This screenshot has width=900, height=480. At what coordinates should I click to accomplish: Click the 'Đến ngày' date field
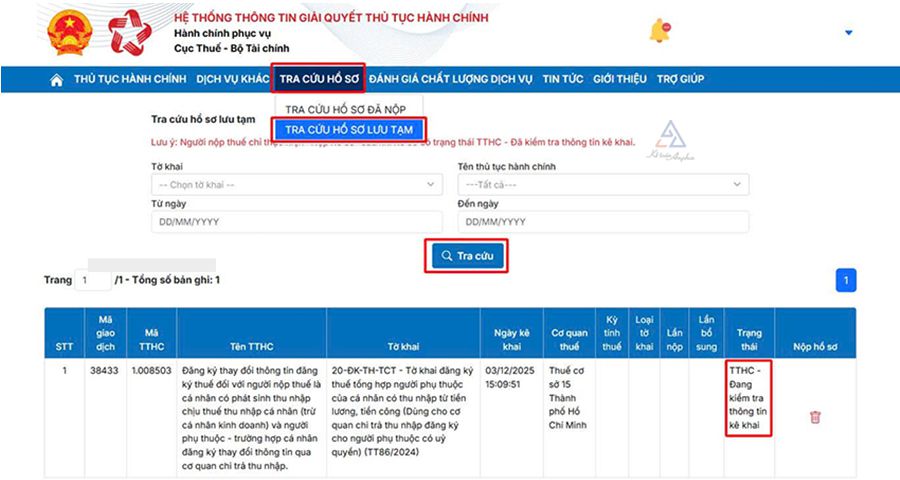603,221
